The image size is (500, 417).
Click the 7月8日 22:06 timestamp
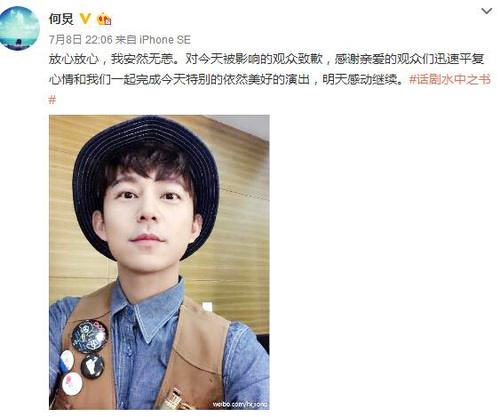tap(81, 40)
